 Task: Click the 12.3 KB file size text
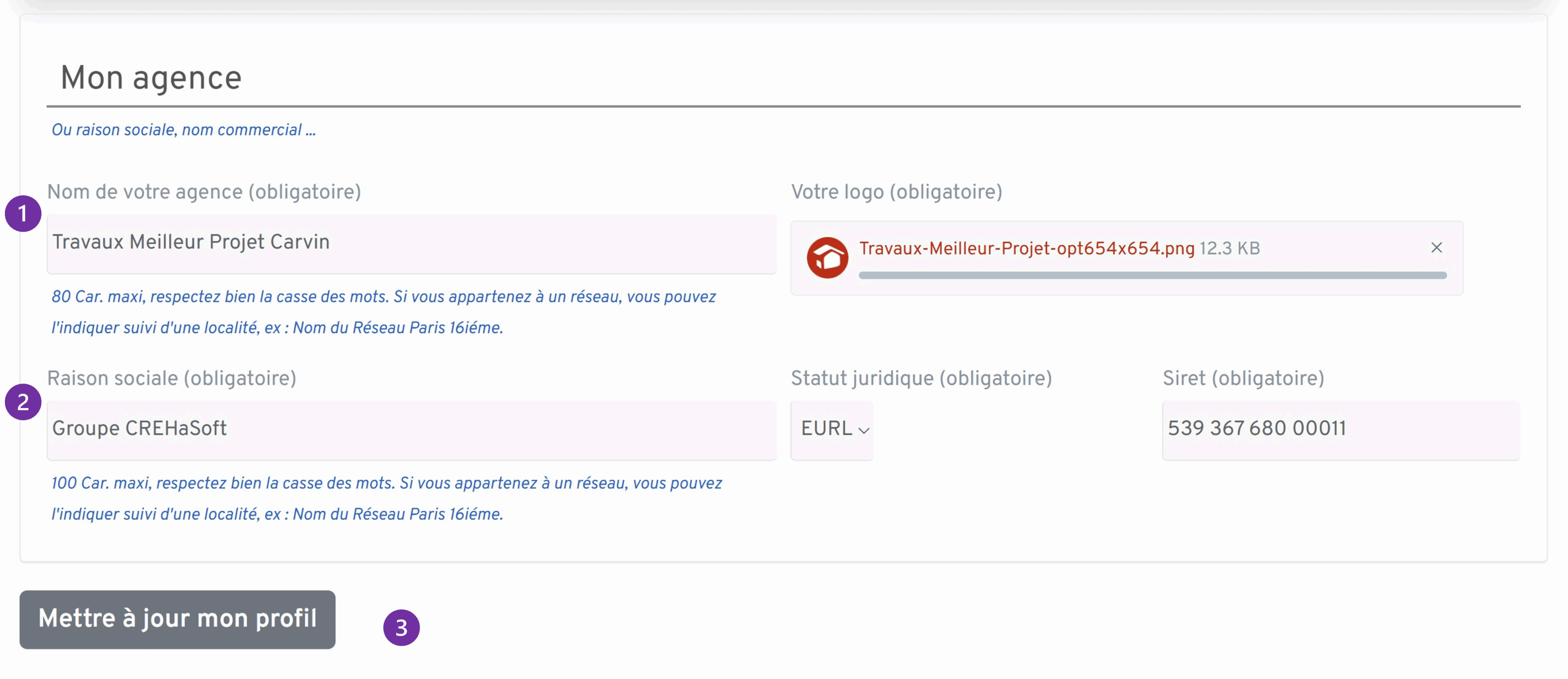[x=1229, y=248]
